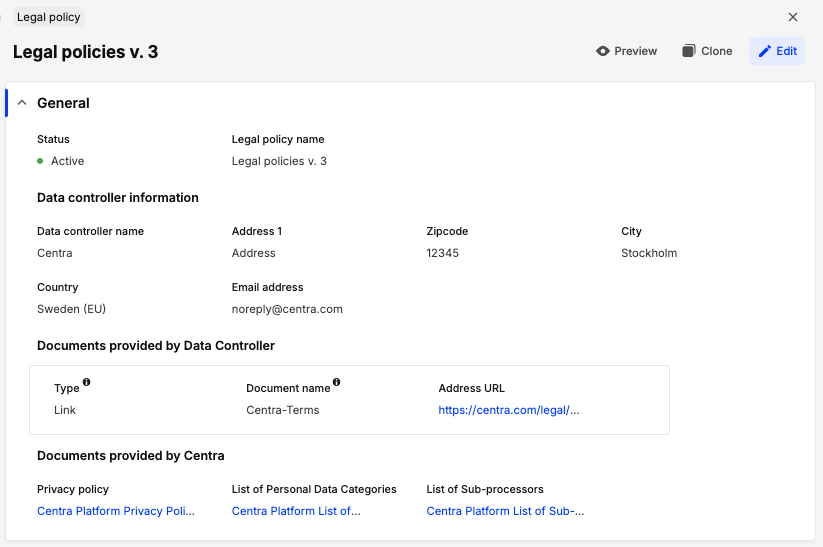Click the Sweden (EU) country value
Viewport: 823px width, 547px height.
(x=71, y=309)
